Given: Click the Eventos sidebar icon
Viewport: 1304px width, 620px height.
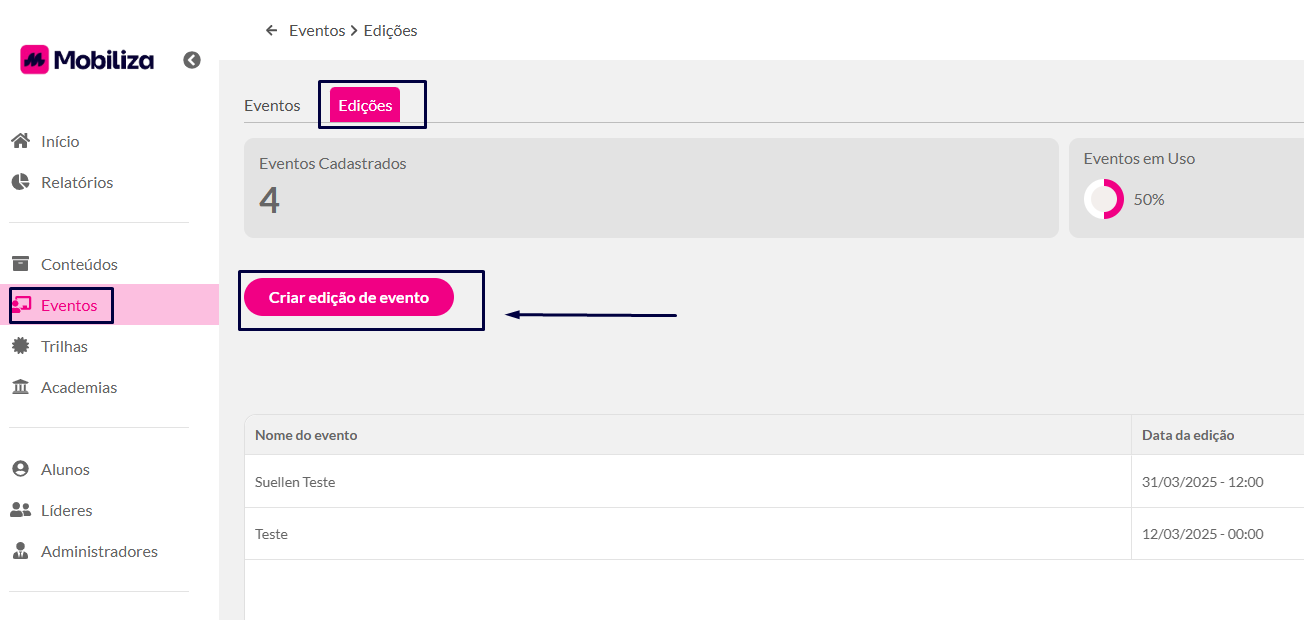Looking at the screenshot, I should coord(20,305).
